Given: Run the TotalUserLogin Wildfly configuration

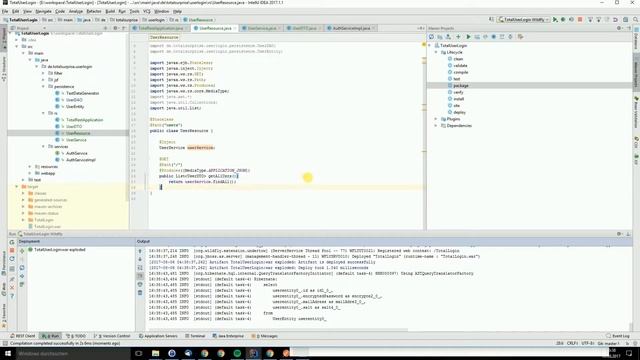Looking at the screenshot, I should click(x=555, y=20).
